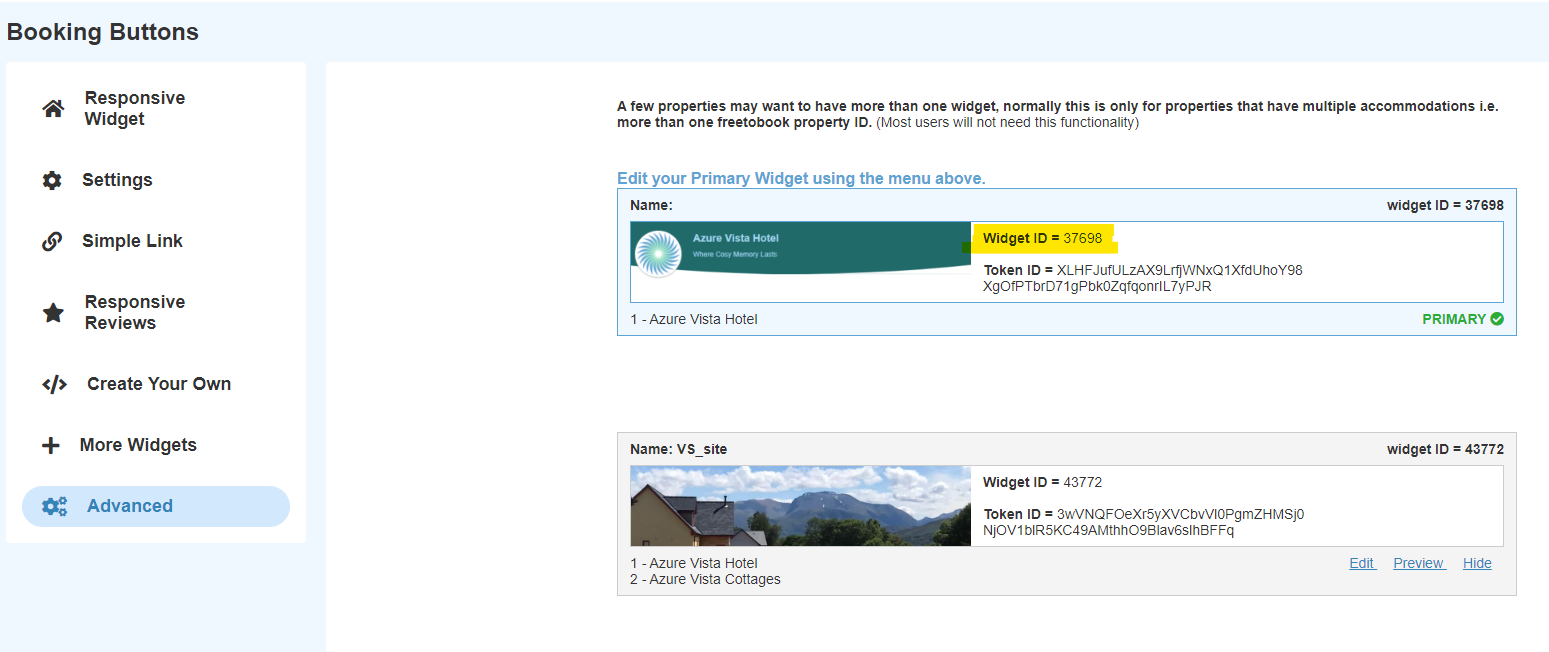1549x652 pixels.
Task: Click the double gears icon for Advanced
Action: click(x=54, y=507)
